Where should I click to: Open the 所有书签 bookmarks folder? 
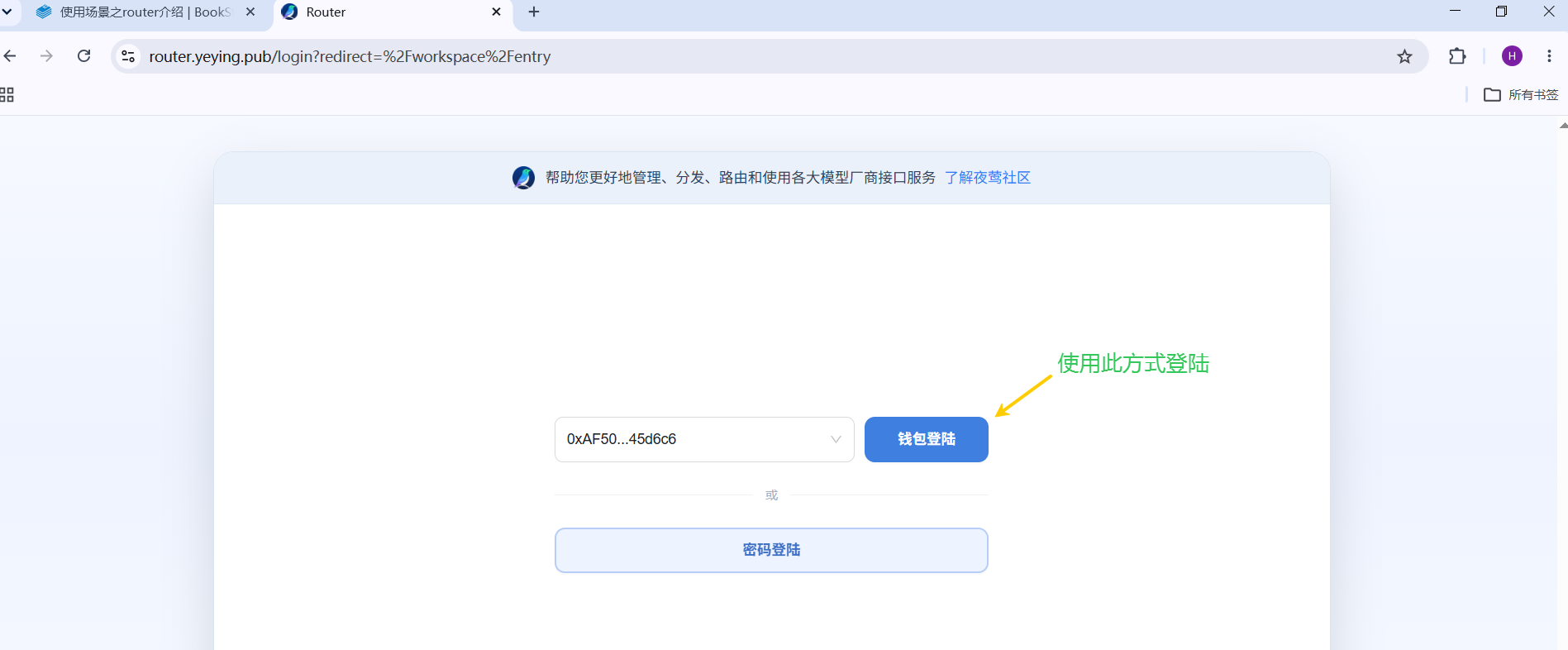1521,95
